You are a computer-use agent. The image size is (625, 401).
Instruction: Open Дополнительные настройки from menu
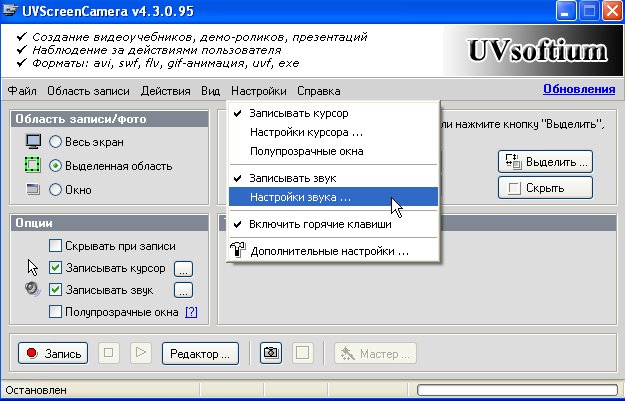pos(333,251)
